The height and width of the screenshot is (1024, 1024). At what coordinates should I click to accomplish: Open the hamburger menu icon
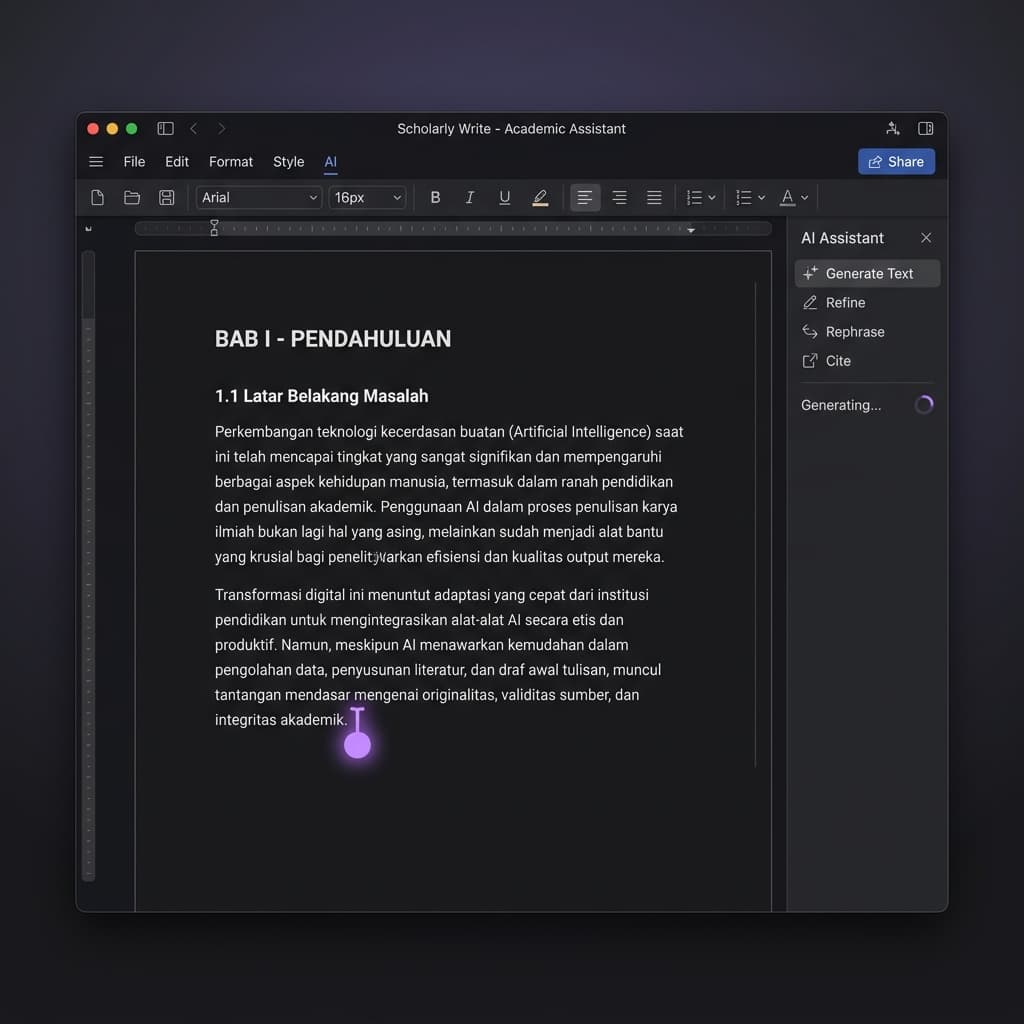(x=96, y=162)
